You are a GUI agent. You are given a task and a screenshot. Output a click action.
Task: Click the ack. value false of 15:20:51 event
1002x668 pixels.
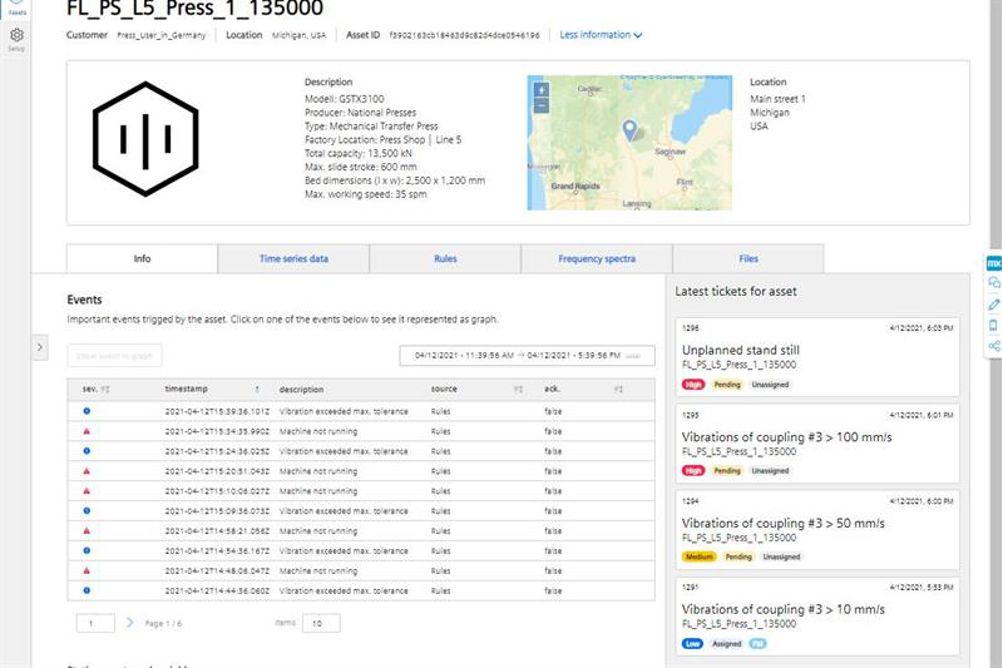click(x=553, y=471)
